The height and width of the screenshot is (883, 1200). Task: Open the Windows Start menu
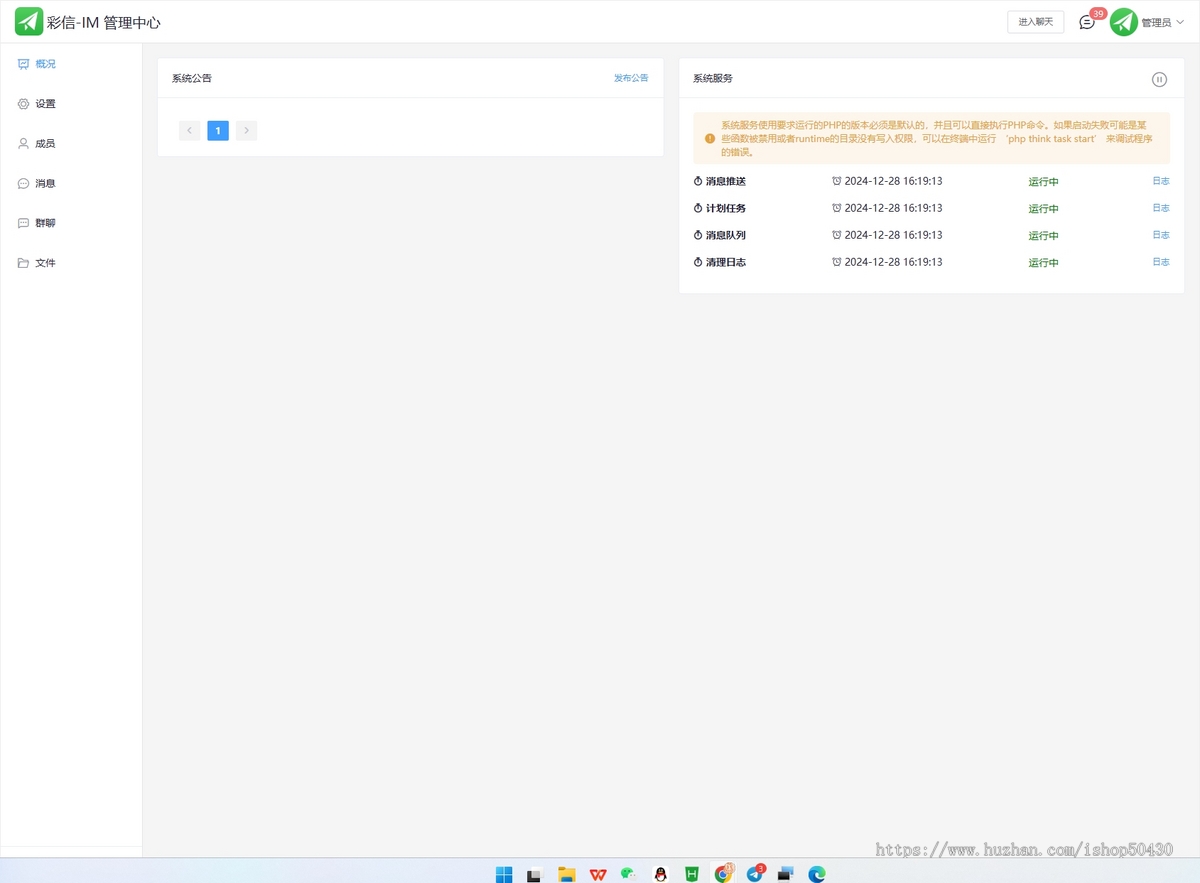click(504, 874)
